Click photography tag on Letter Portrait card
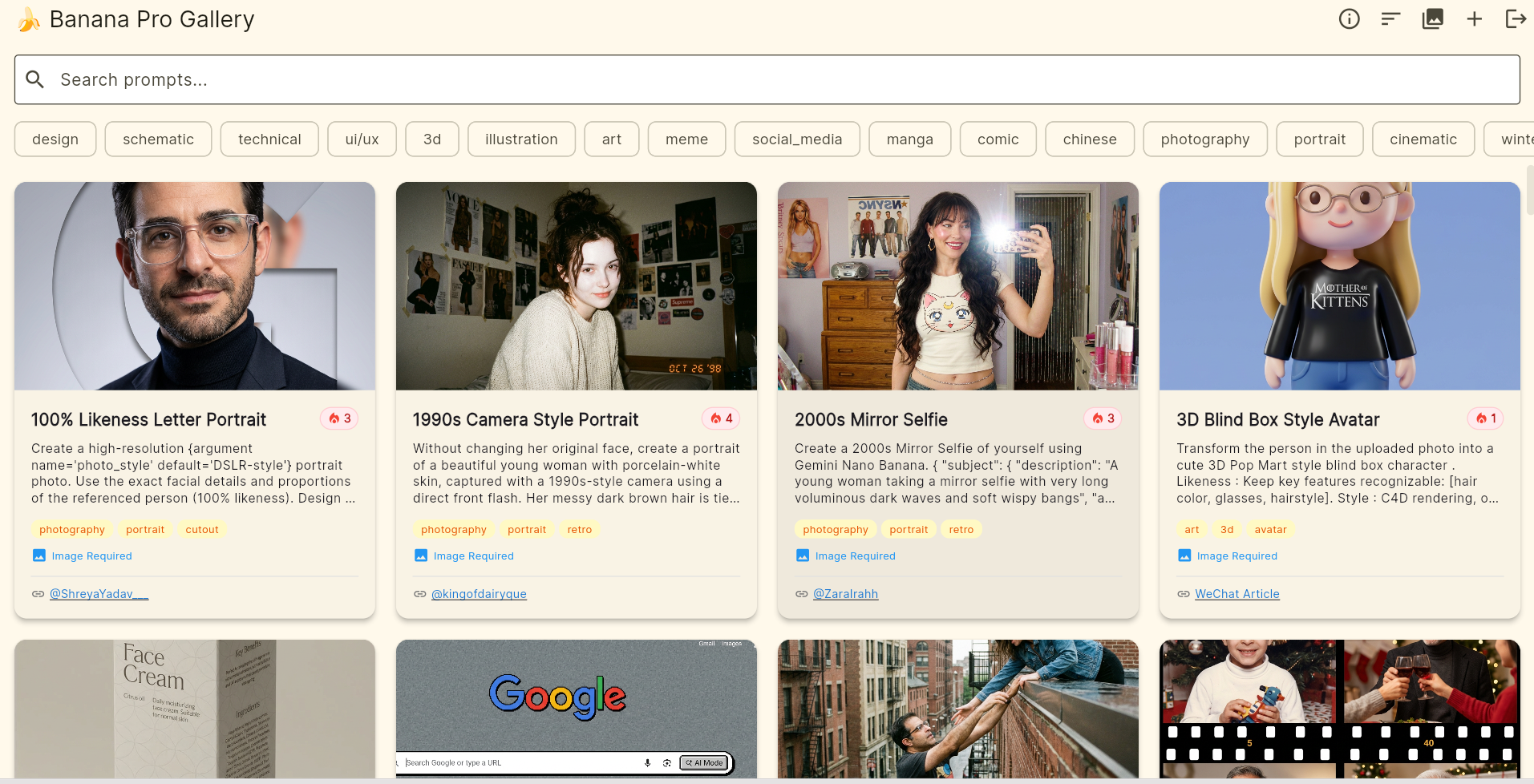 (x=72, y=530)
